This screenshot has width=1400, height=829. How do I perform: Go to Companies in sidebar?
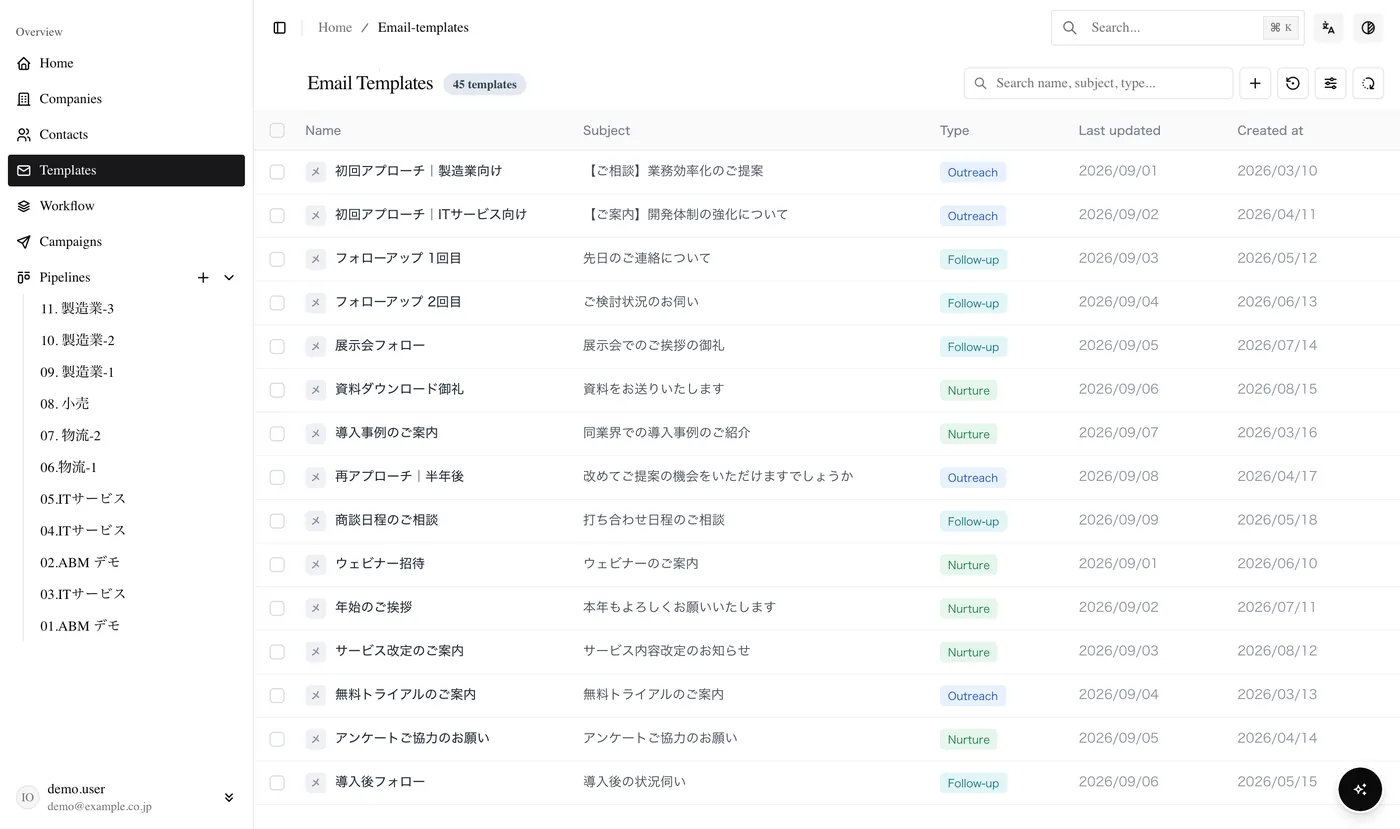tap(126, 99)
